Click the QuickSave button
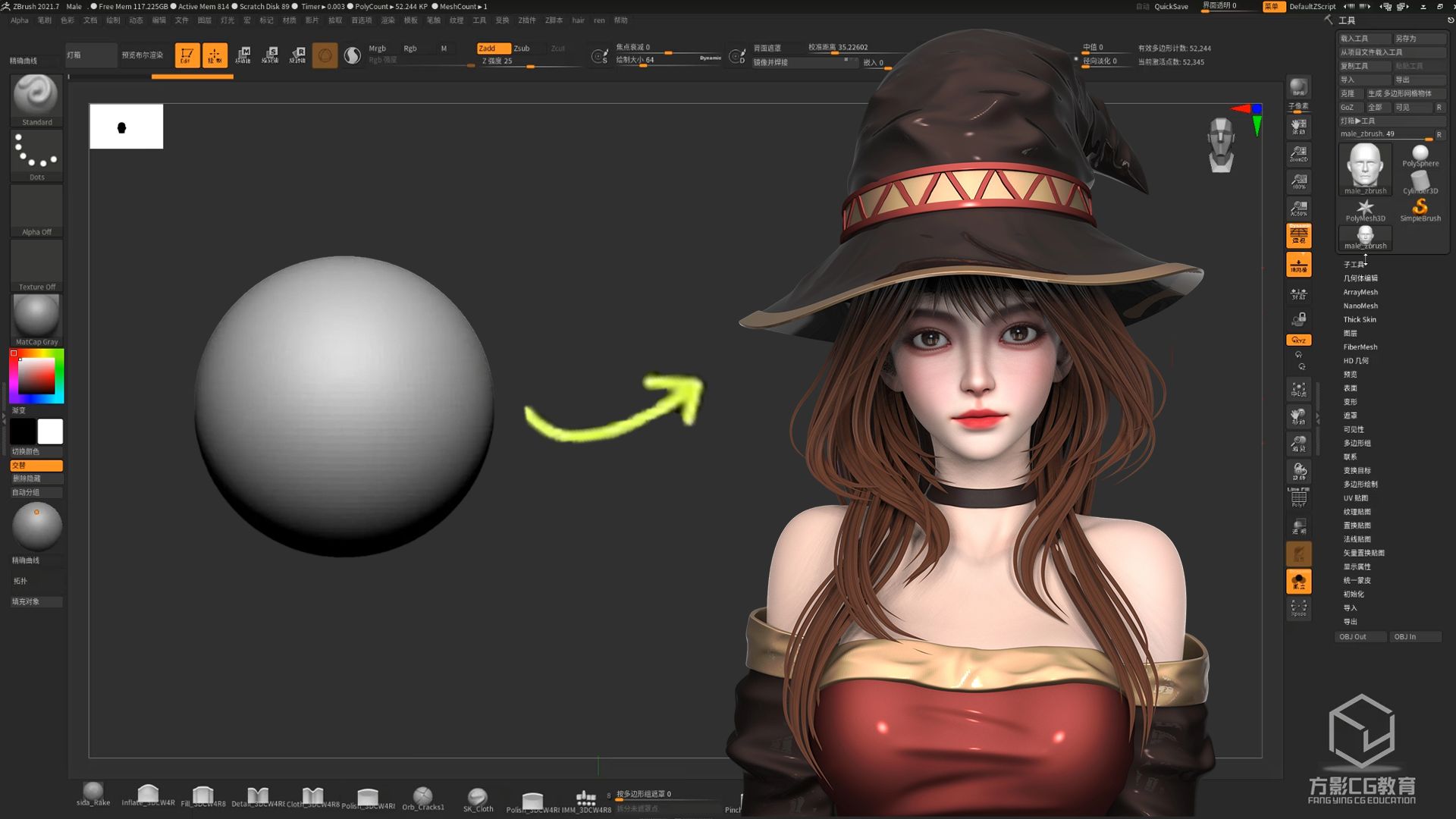 pyautogui.click(x=1171, y=7)
